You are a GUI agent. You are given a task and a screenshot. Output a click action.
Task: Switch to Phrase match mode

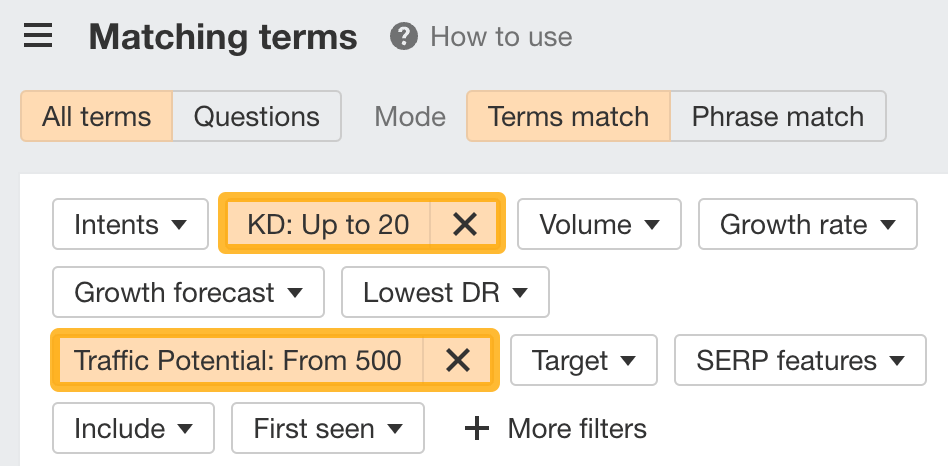(x=777, y=116)
